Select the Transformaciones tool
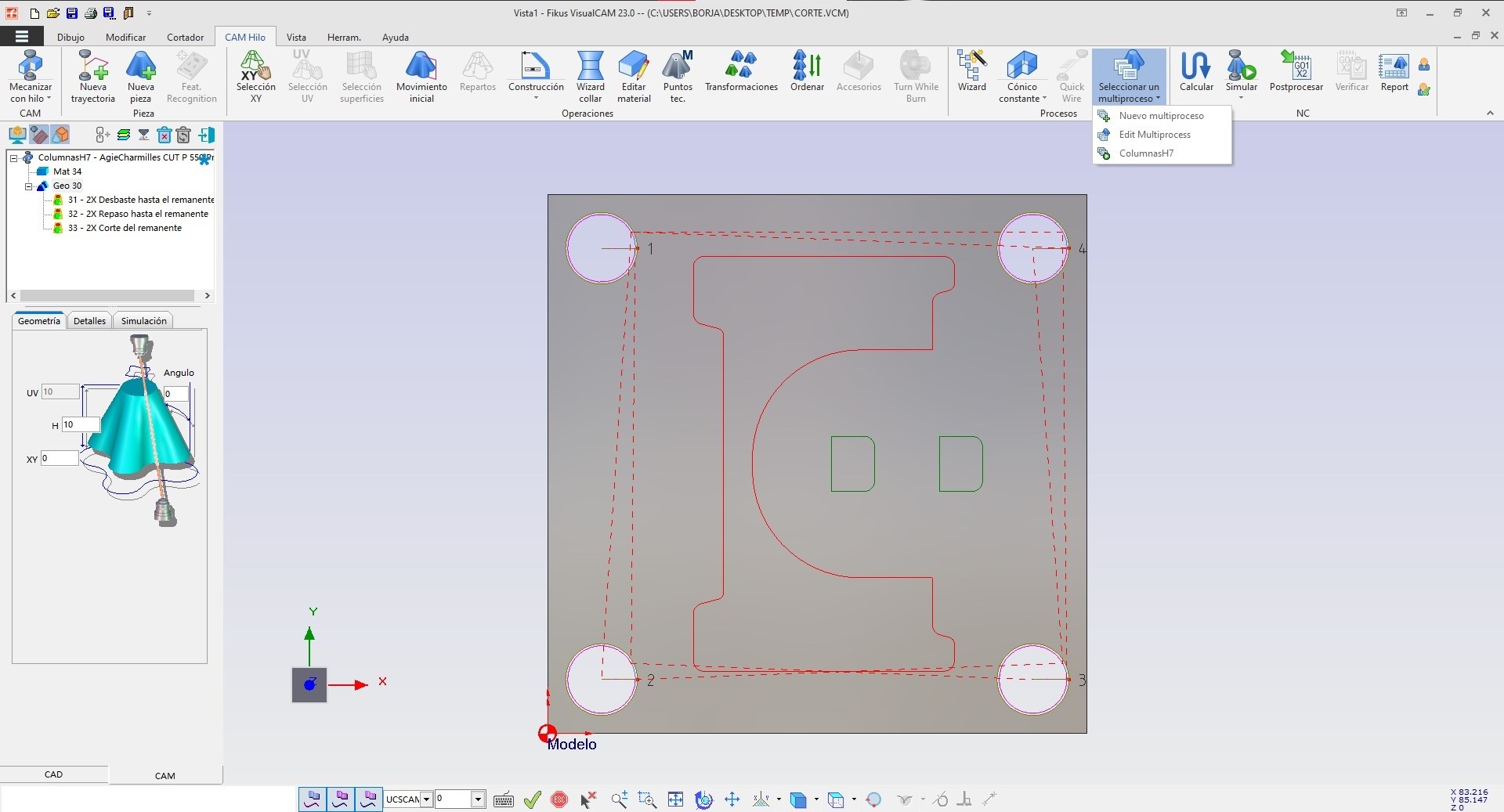 (740, 74)
